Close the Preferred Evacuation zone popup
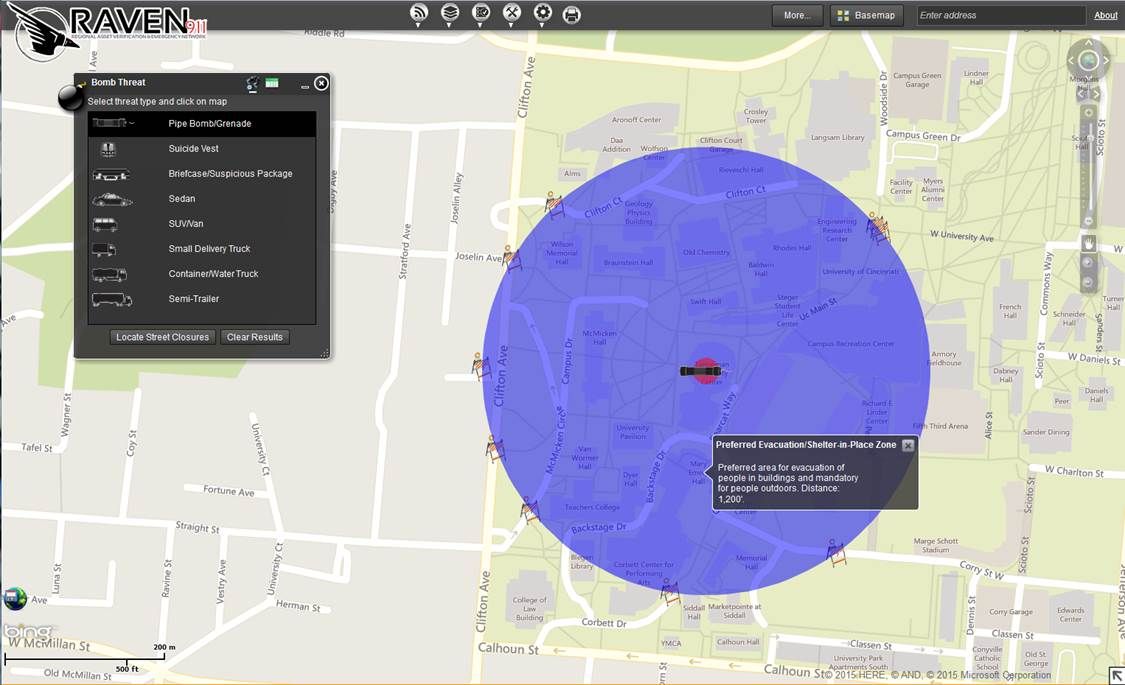 (908, 445)
